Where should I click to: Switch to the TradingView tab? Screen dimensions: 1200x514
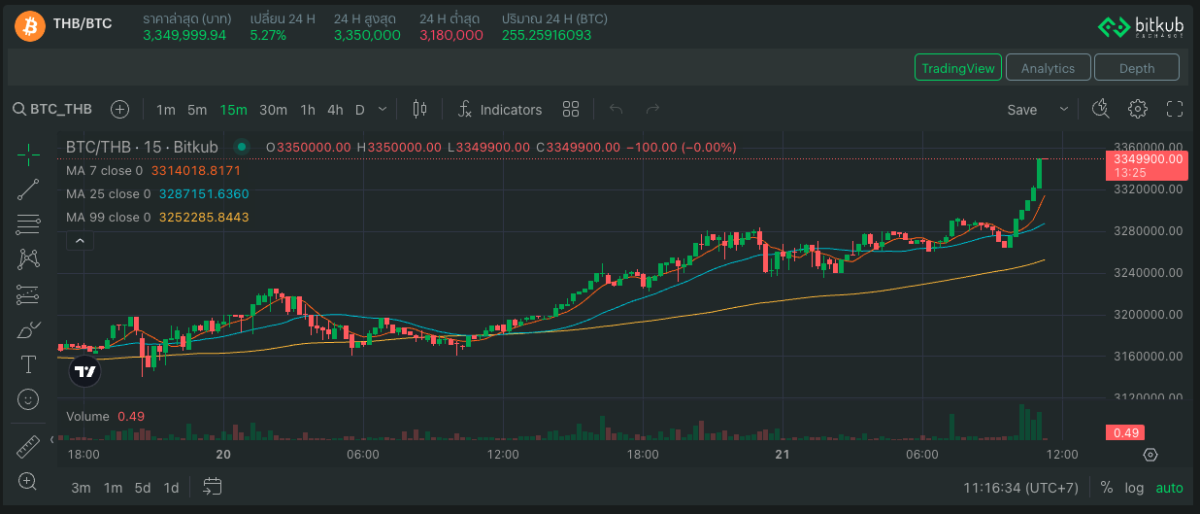(958, 67)
